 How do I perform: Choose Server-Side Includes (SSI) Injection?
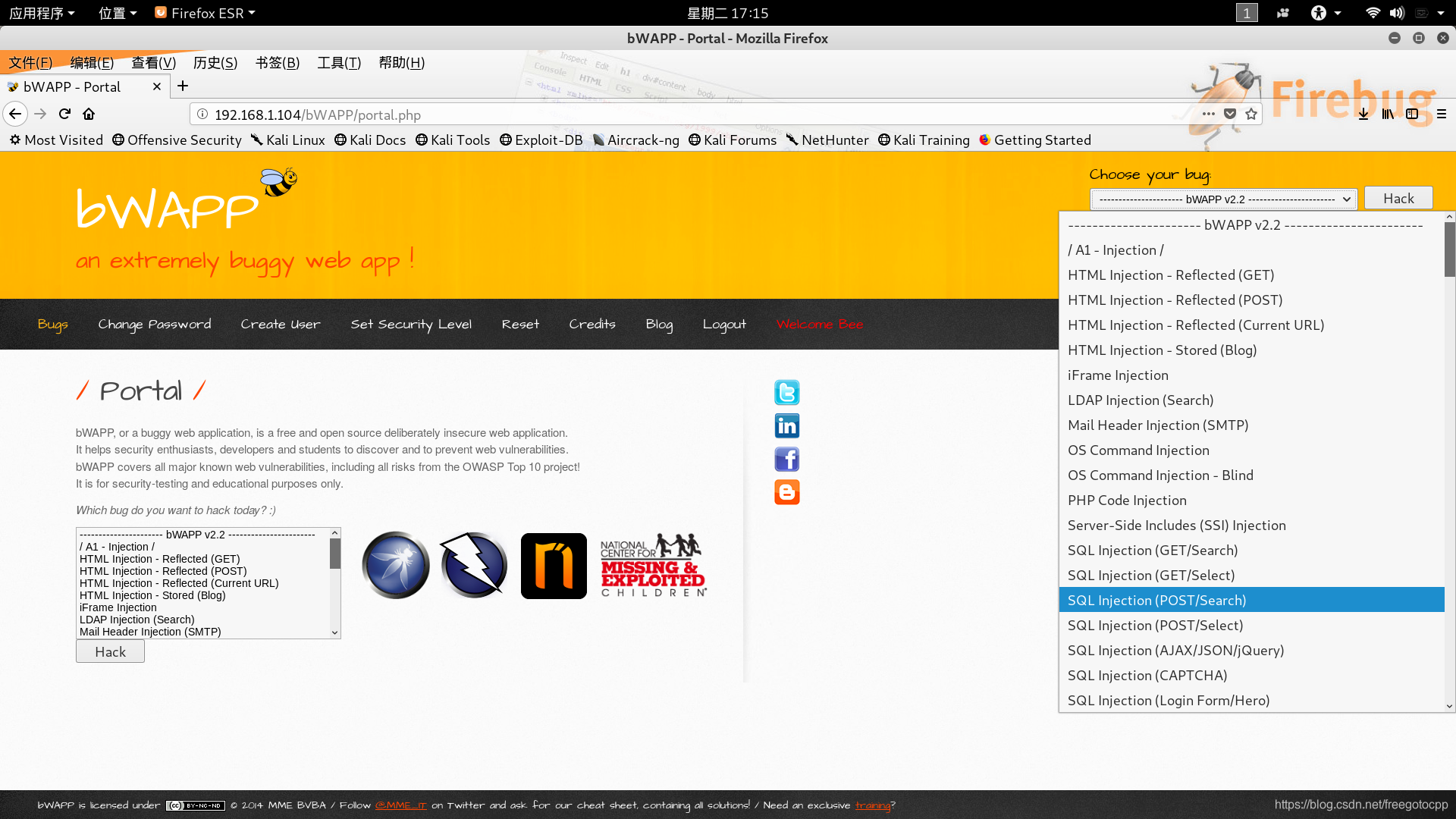click(1251, 525)
